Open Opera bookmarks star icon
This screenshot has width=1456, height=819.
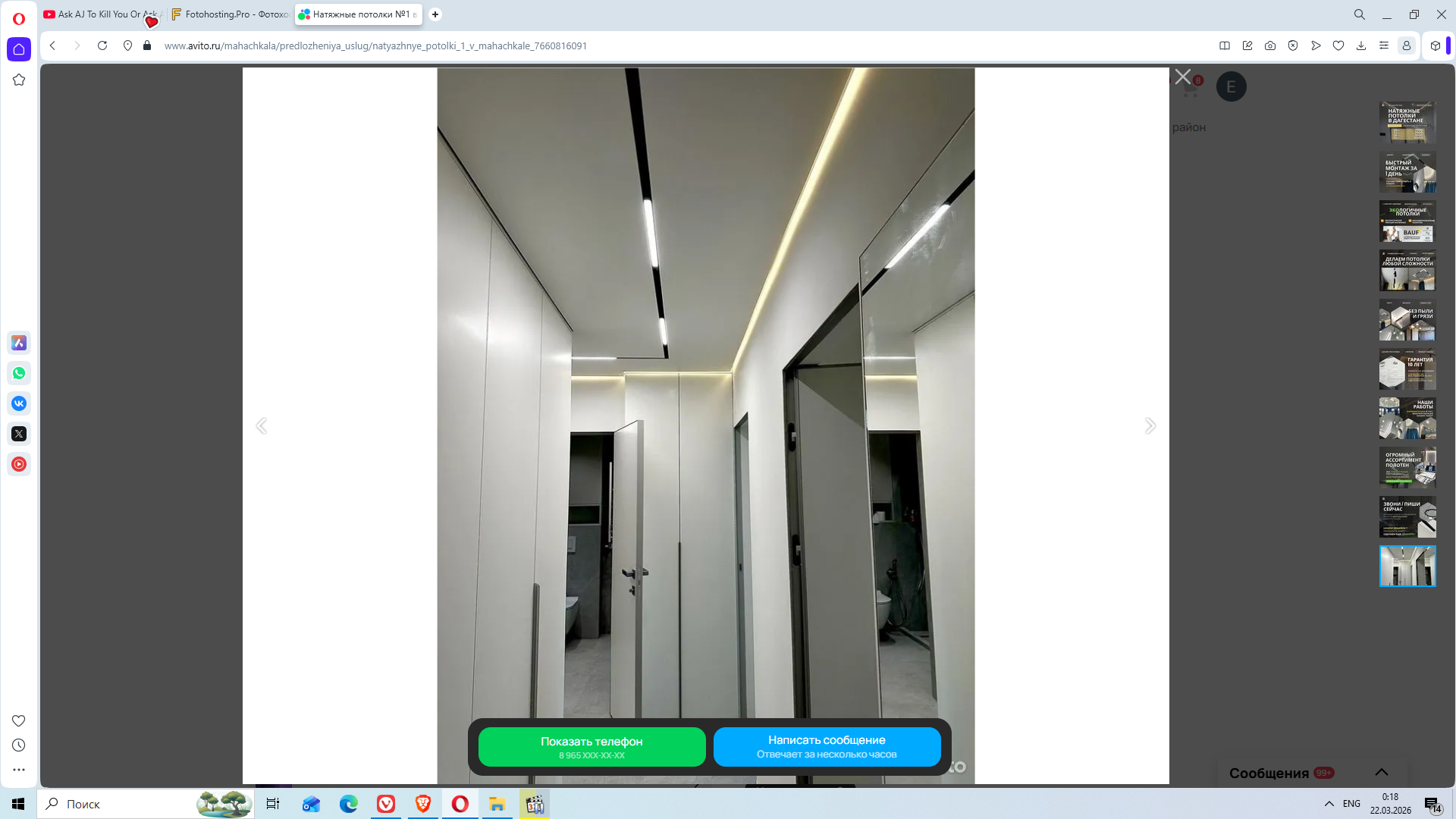(19, 80)
